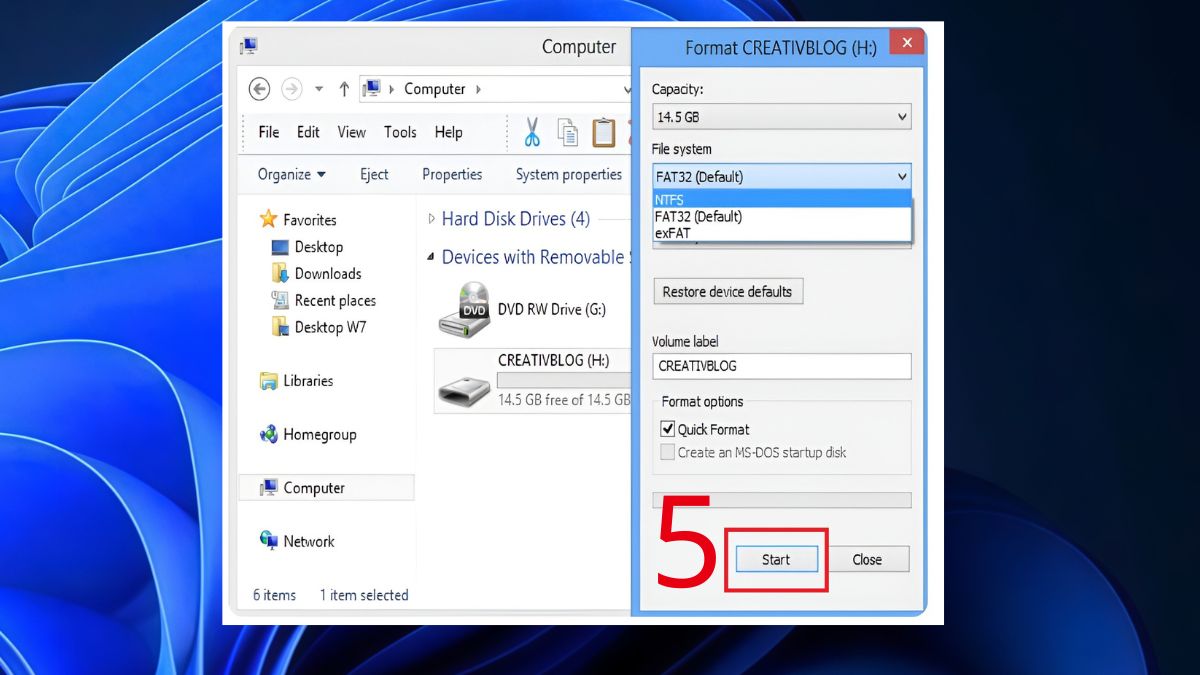Go up one folder level
1200x675 pixels.
344,89
